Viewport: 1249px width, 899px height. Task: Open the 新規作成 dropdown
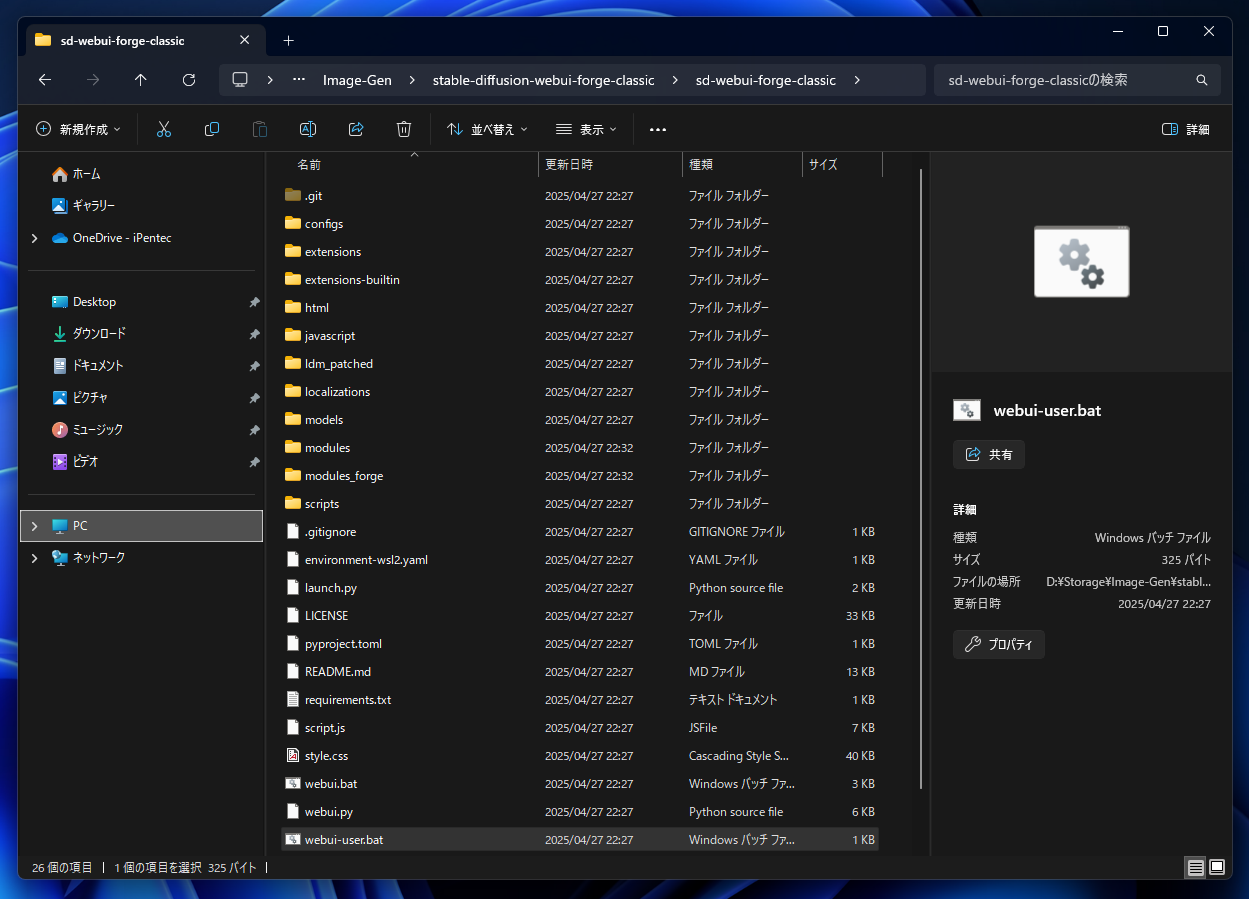pyautogui.click(x=78, y=129)
